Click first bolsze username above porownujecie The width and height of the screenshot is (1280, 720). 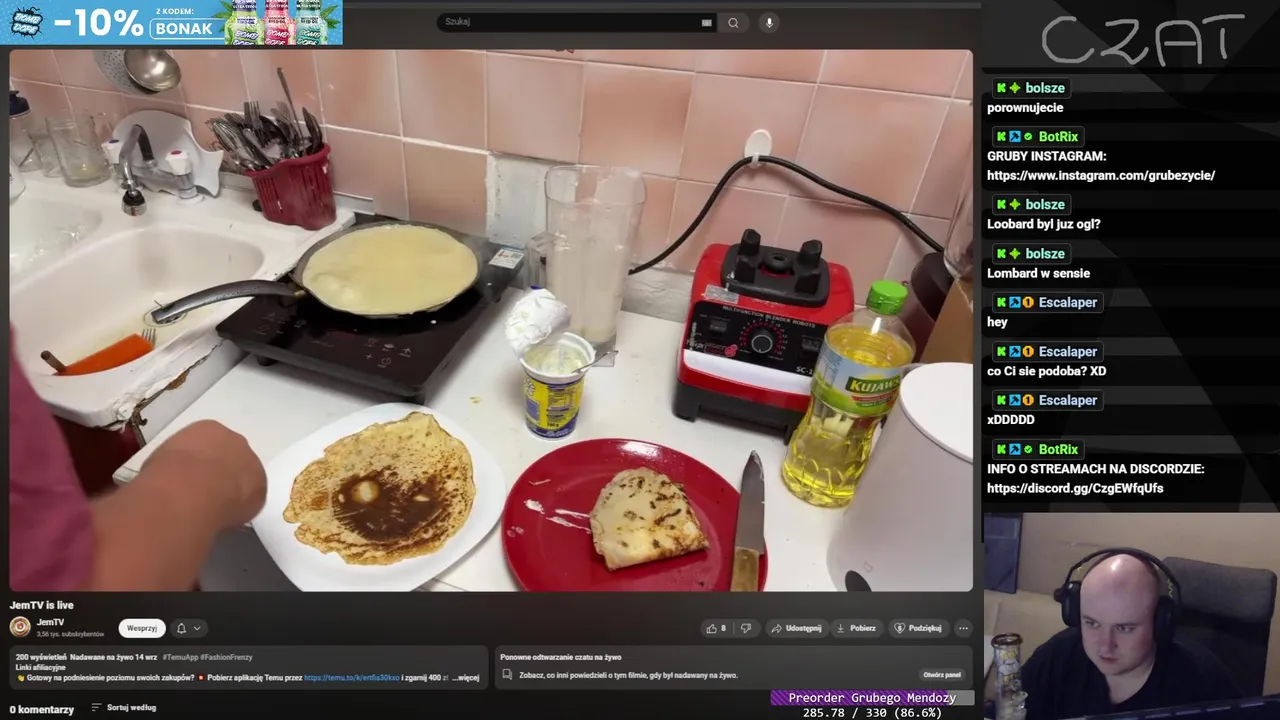[1045, 88]
